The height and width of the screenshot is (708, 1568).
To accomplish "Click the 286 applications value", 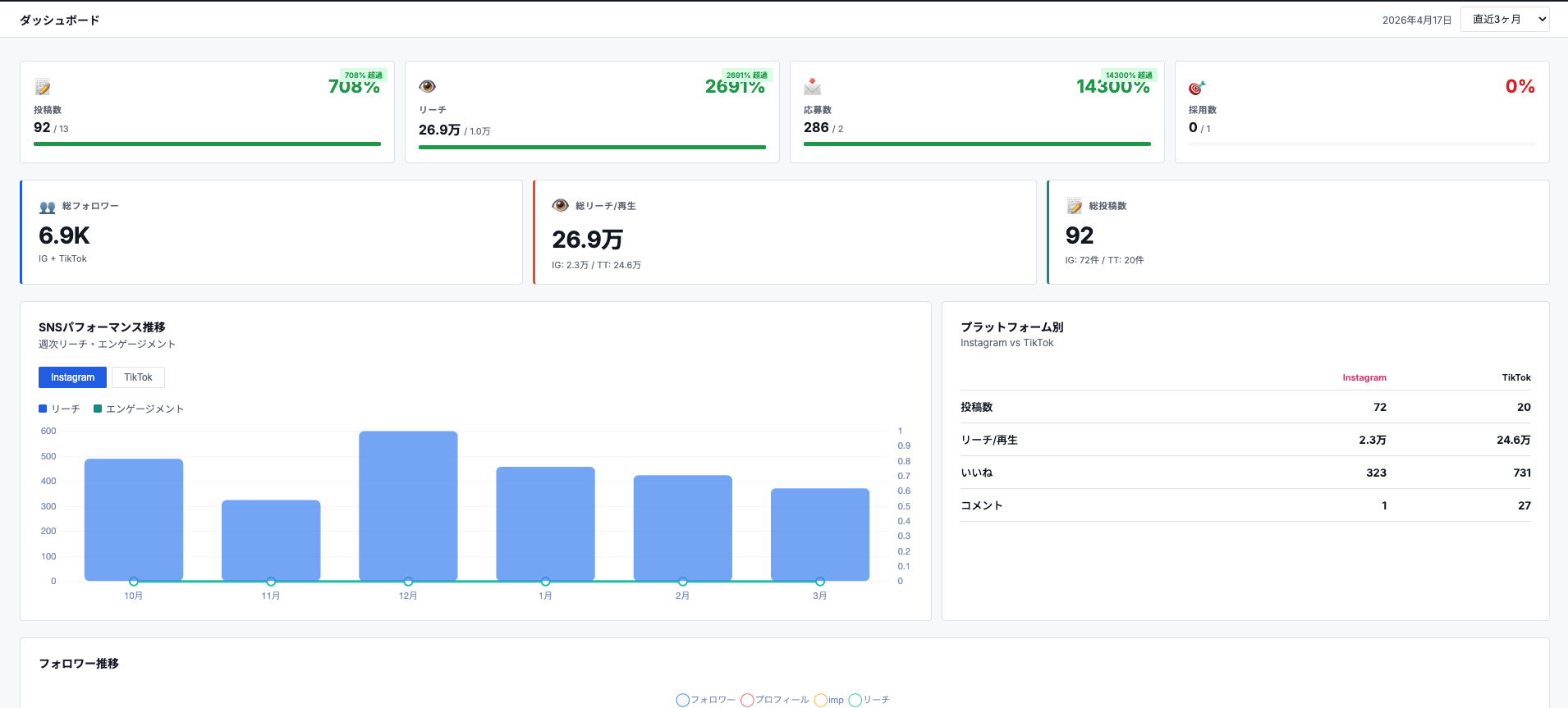I will click(816, 127).
